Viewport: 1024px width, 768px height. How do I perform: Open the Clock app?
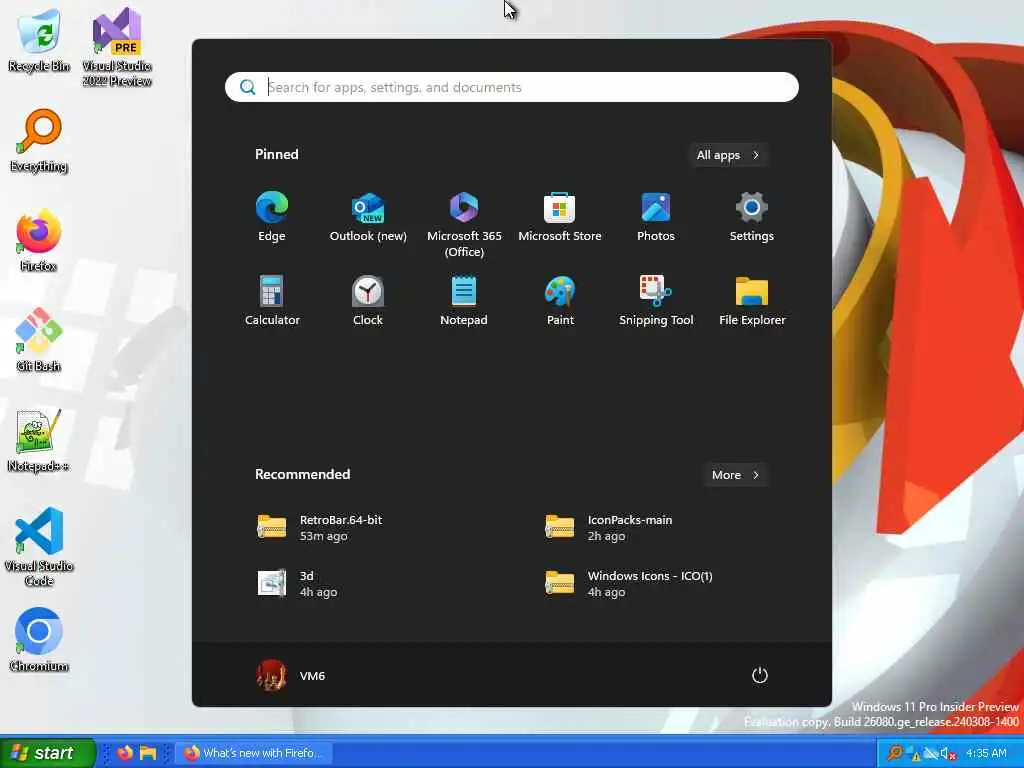pyautogui.click(x=368, y=301)
